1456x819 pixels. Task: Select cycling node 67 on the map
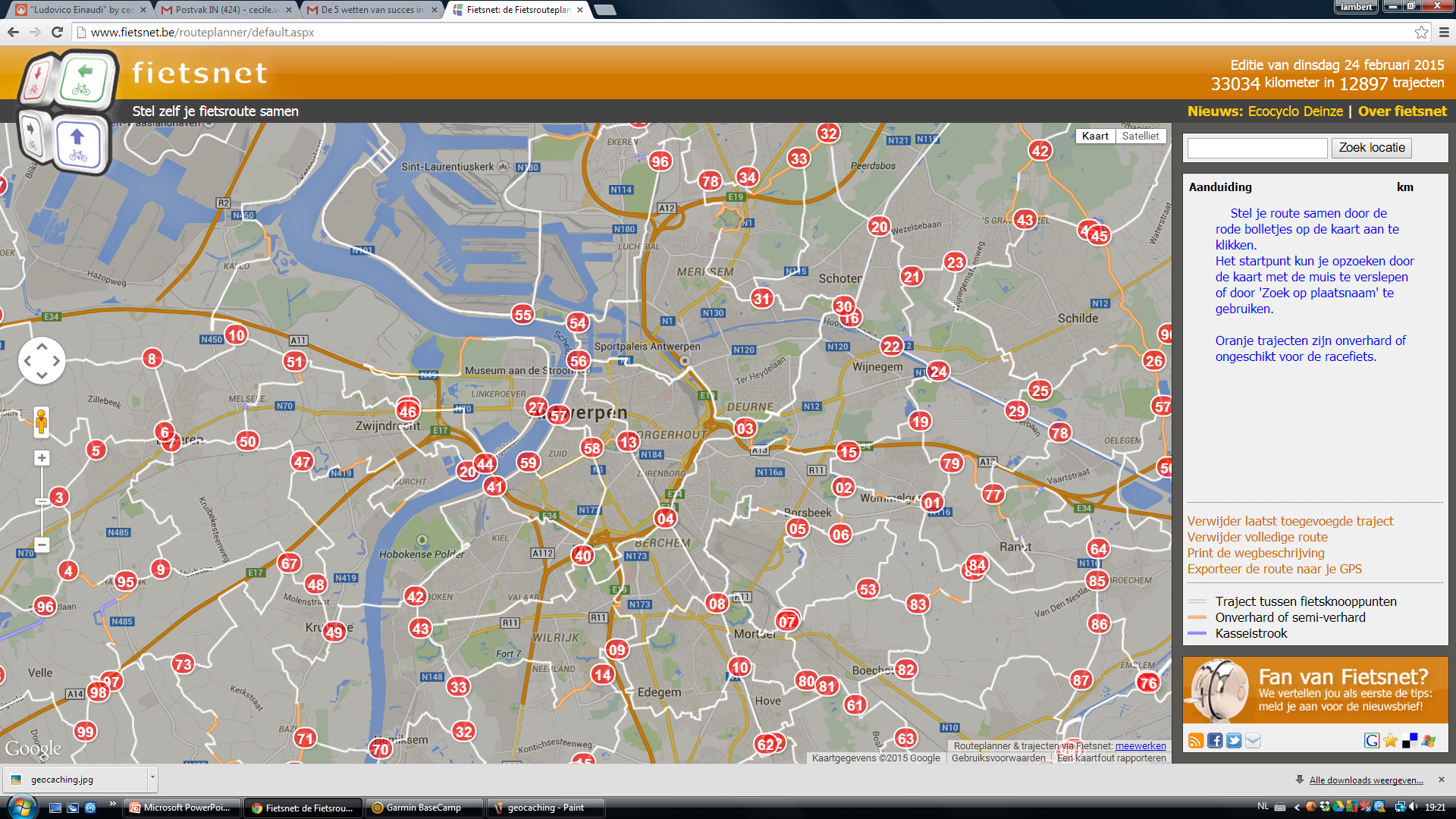point(289,563)
